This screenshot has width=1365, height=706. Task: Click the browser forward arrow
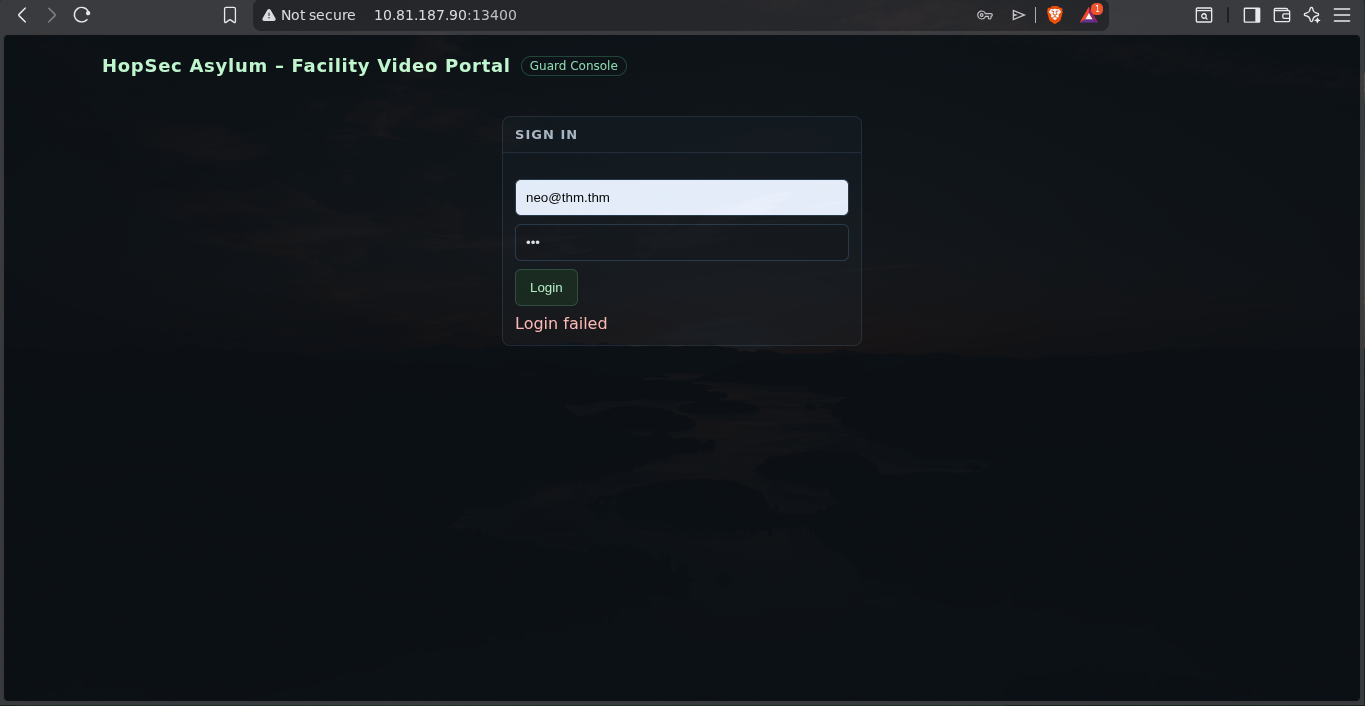click(x=52, y=15)
